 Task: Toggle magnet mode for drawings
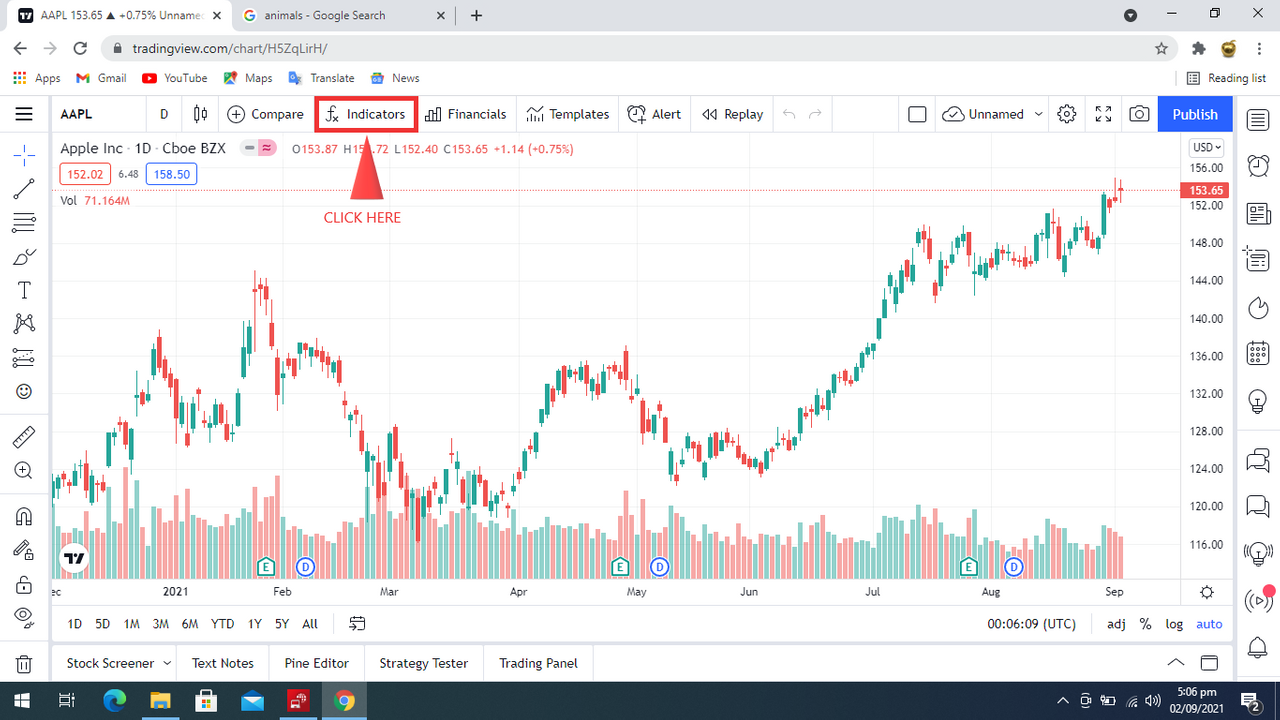(24, 516)
